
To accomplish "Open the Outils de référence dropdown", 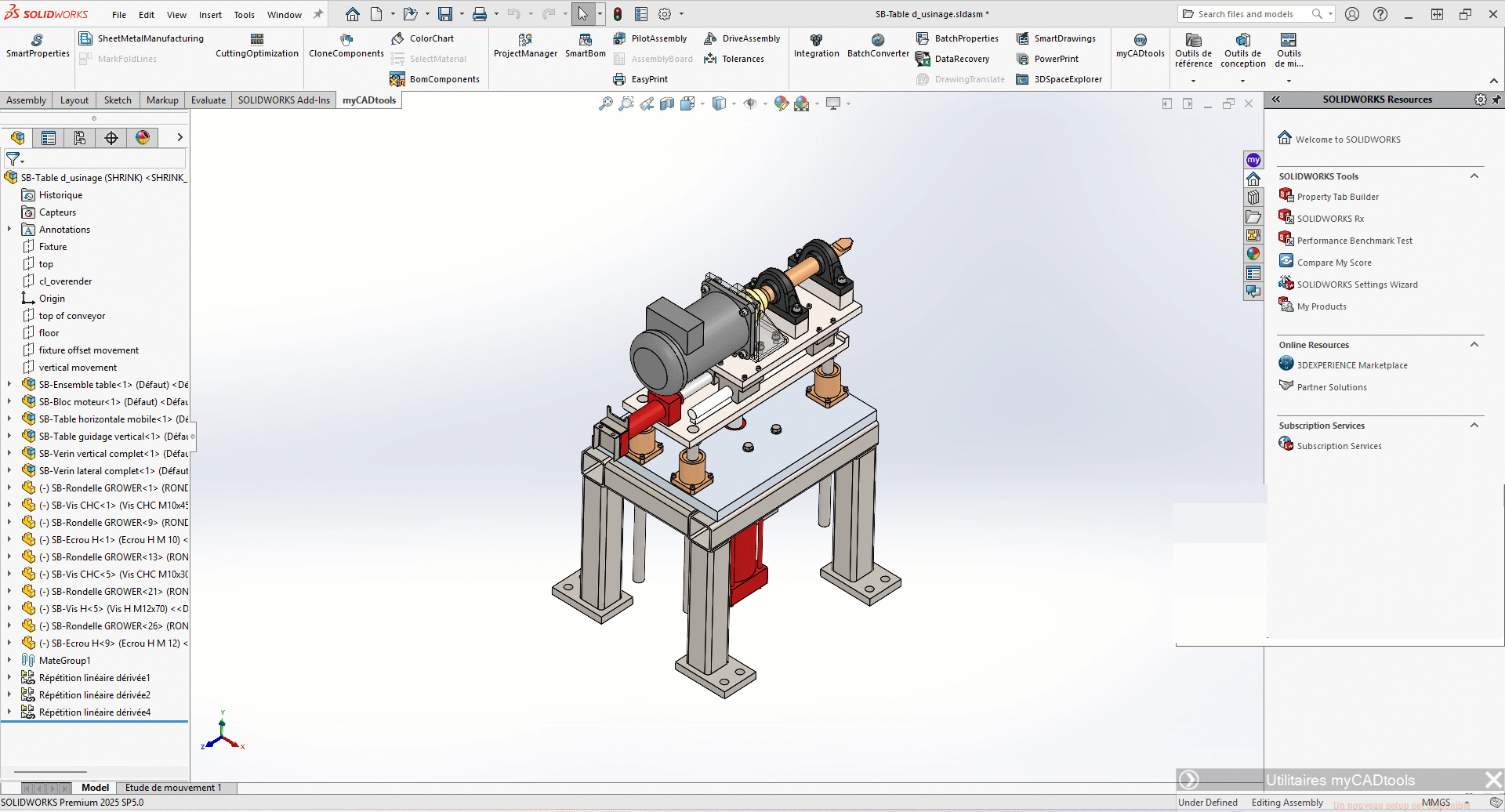I will (1193, 81).
